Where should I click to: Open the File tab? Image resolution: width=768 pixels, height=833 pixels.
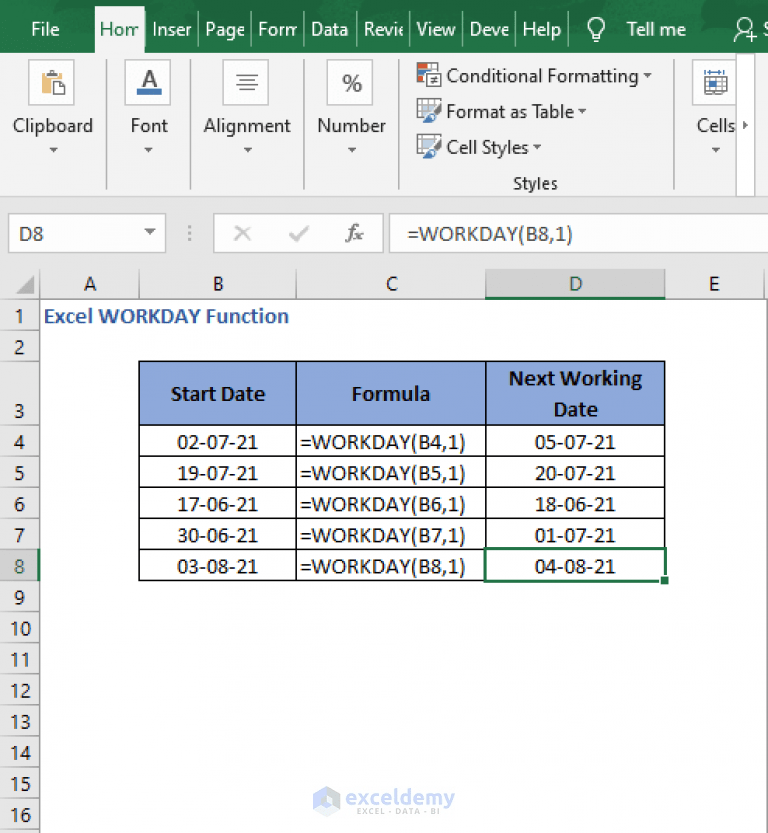(x=45, y=29)
